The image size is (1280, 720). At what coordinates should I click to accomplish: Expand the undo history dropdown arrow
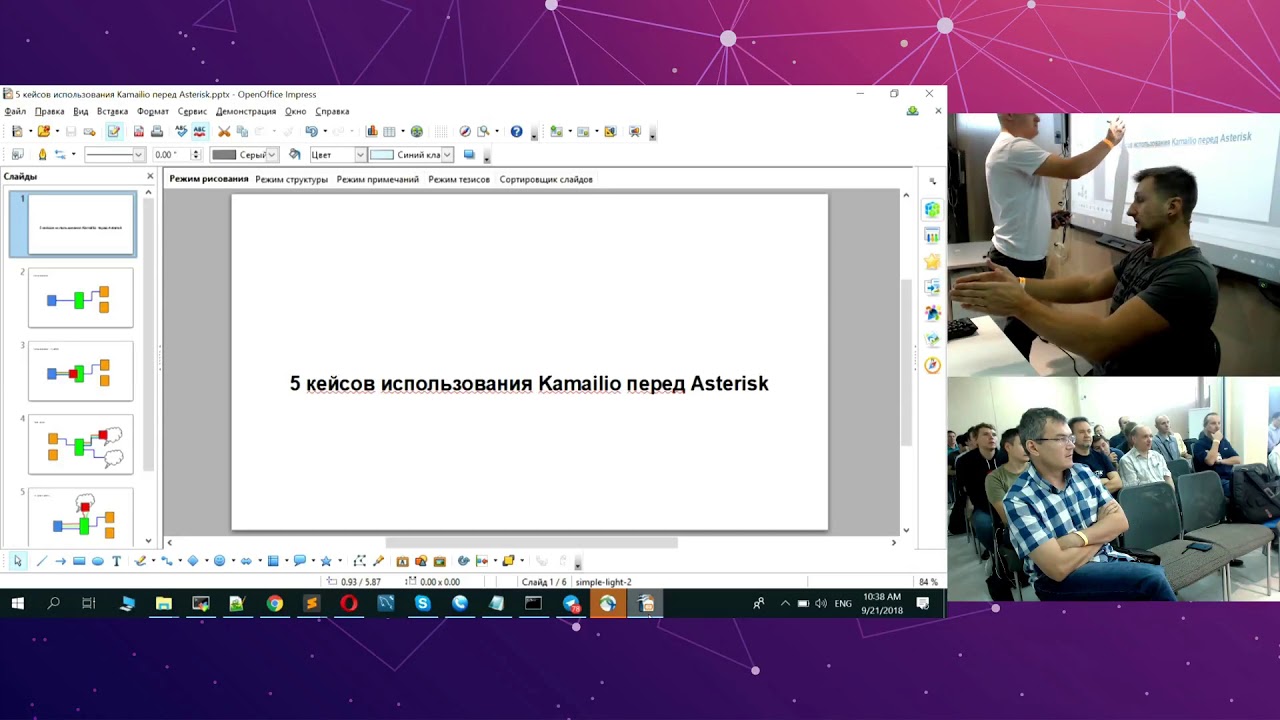[x=325, y=131]
